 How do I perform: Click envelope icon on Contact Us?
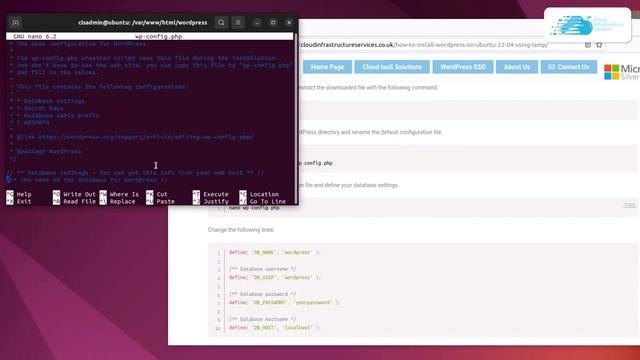tap(552, 67)
